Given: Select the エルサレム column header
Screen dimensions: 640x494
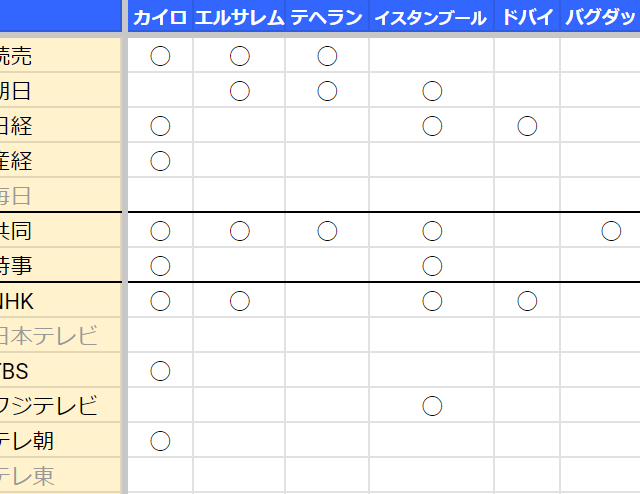Looking at the screenshot, I should 239,18.
